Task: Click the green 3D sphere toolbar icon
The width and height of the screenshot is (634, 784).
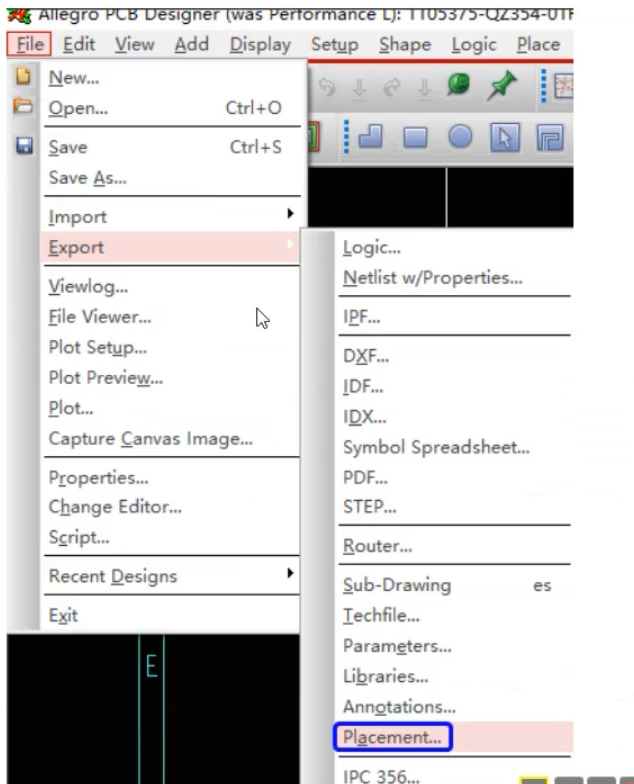Action: pos(458,84)
